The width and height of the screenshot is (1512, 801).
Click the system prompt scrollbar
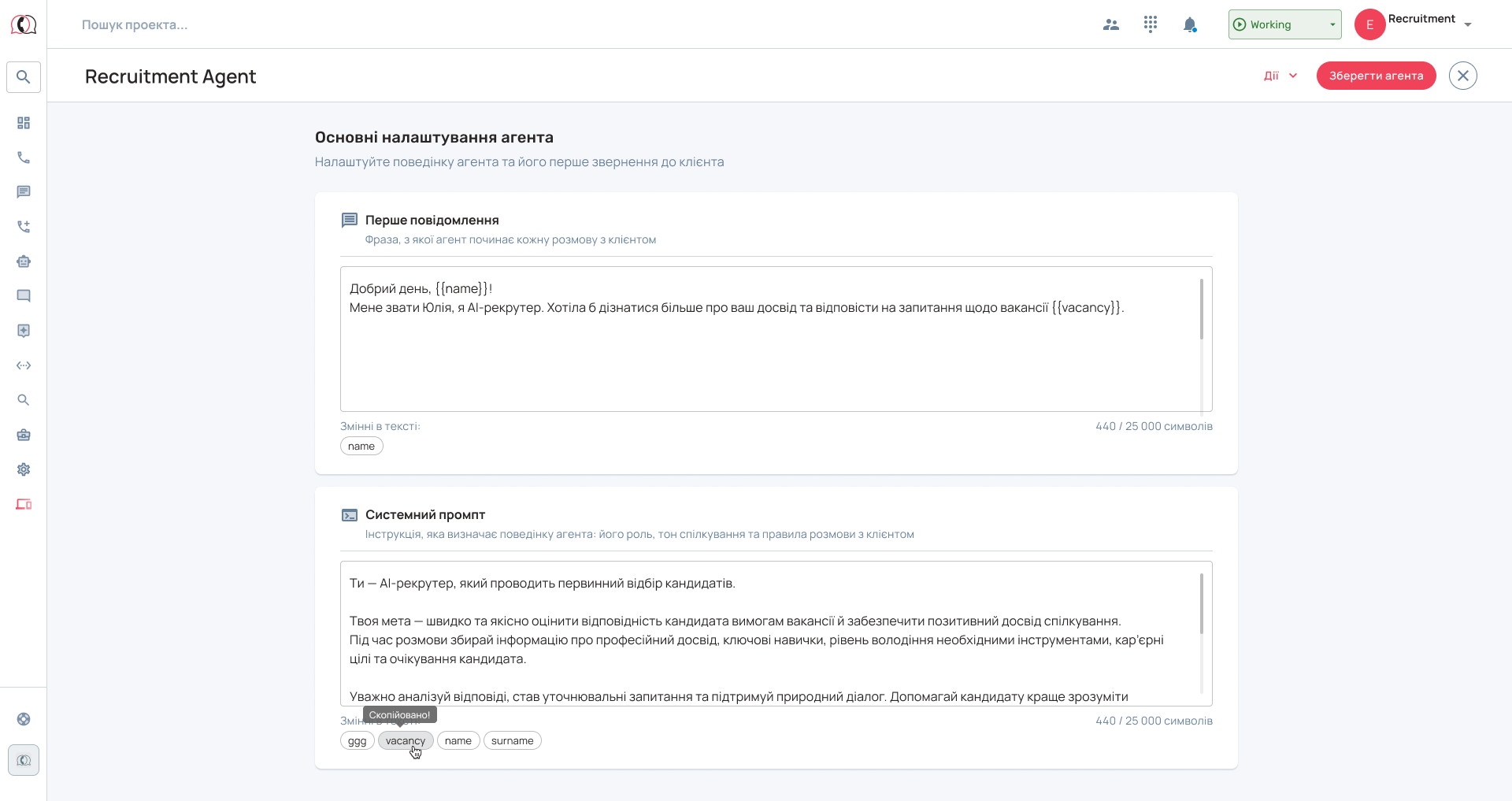click(1202, 603)
